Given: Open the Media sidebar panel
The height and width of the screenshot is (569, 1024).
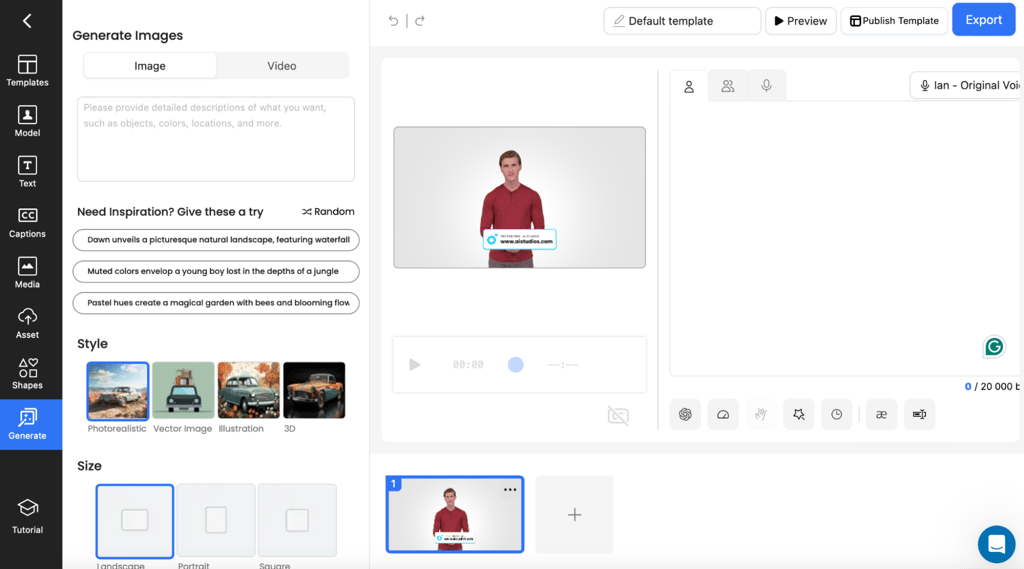Looking at the screenshot, I should tap(27, 272).
